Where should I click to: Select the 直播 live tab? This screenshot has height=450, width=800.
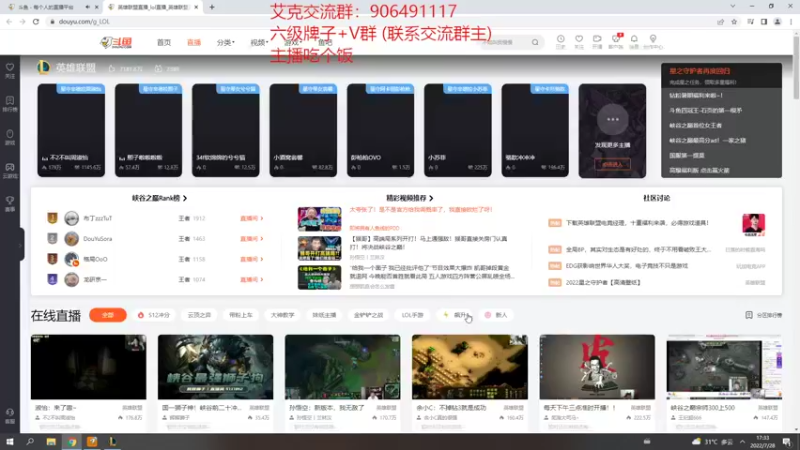tap(194, 42)
